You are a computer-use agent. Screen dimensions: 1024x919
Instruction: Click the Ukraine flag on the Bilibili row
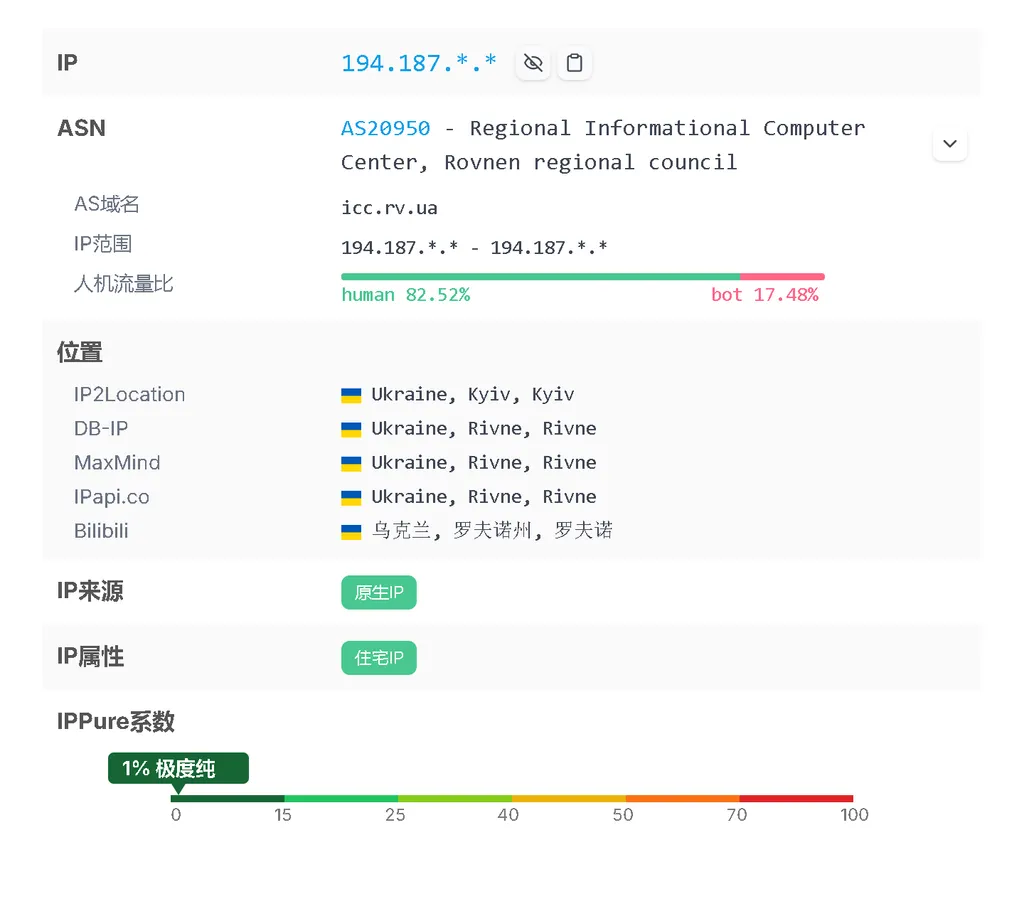(x=351, y=530)
